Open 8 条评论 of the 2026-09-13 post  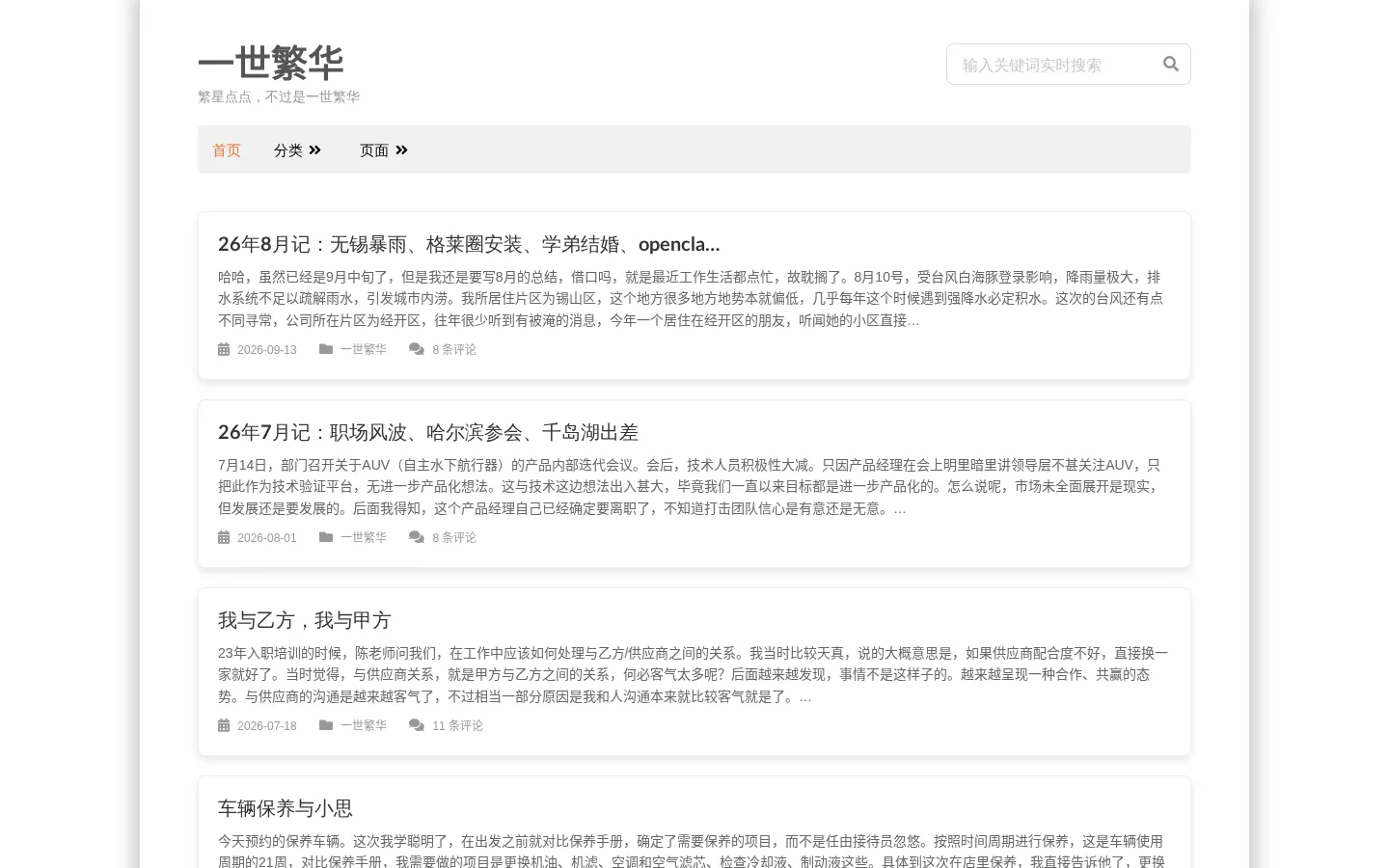click(x=454, y=349)
